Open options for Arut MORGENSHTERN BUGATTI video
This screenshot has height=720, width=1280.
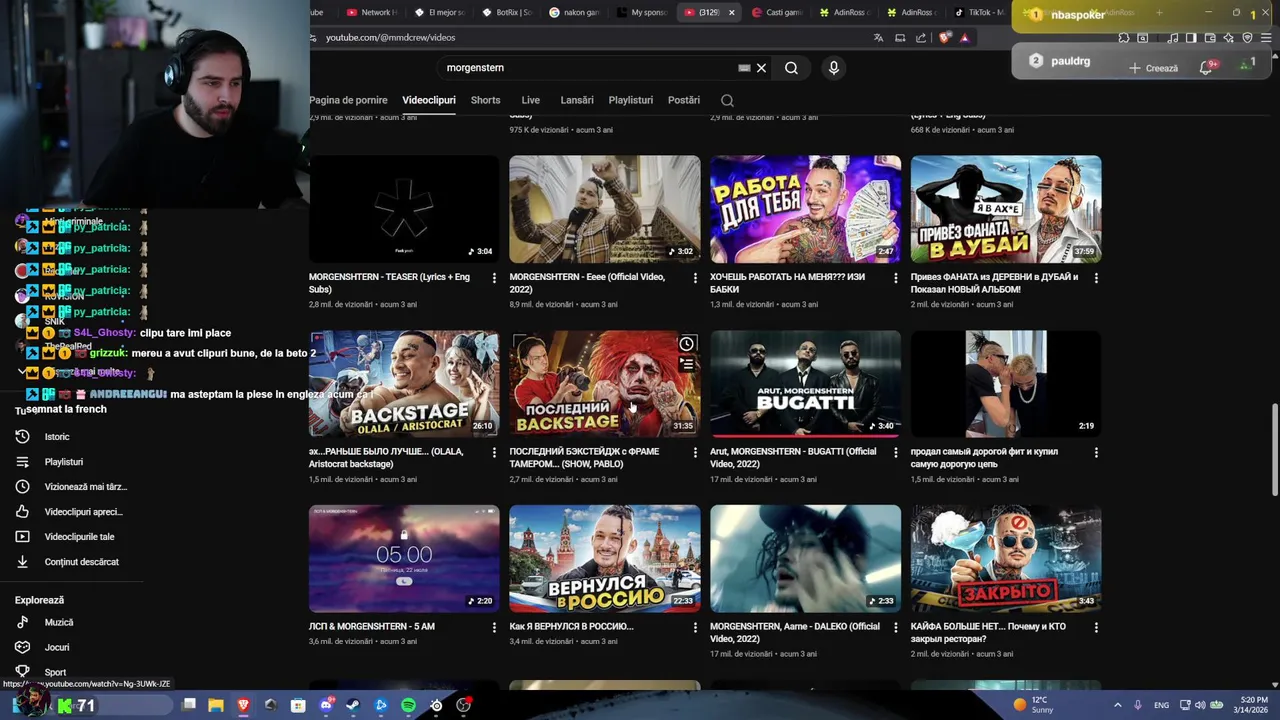(895, 453)
